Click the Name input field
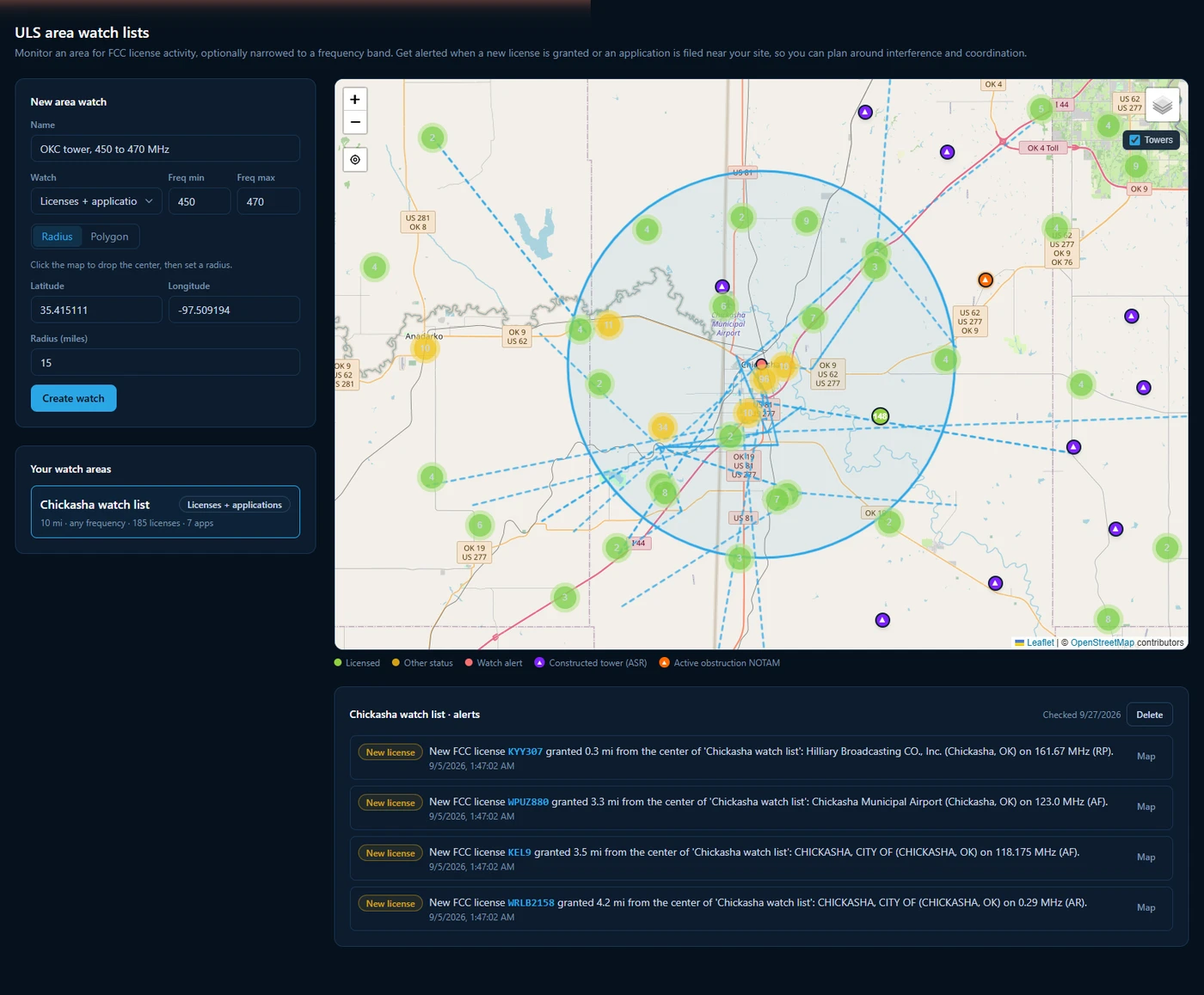 point(165,149)
